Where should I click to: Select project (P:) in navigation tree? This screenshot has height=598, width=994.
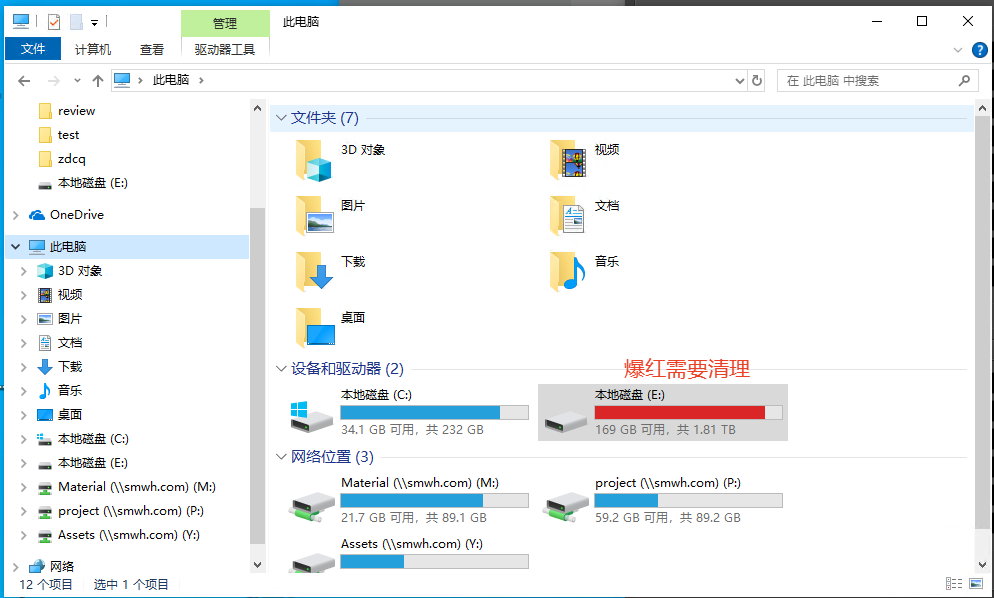pyautogui.click(x=130, y=511)
